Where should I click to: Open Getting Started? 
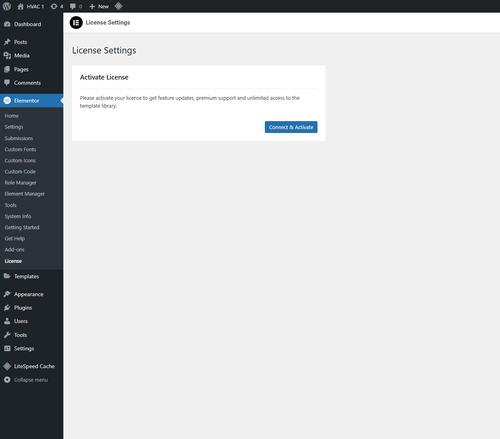pyautogui.click(x=22, y=227)
